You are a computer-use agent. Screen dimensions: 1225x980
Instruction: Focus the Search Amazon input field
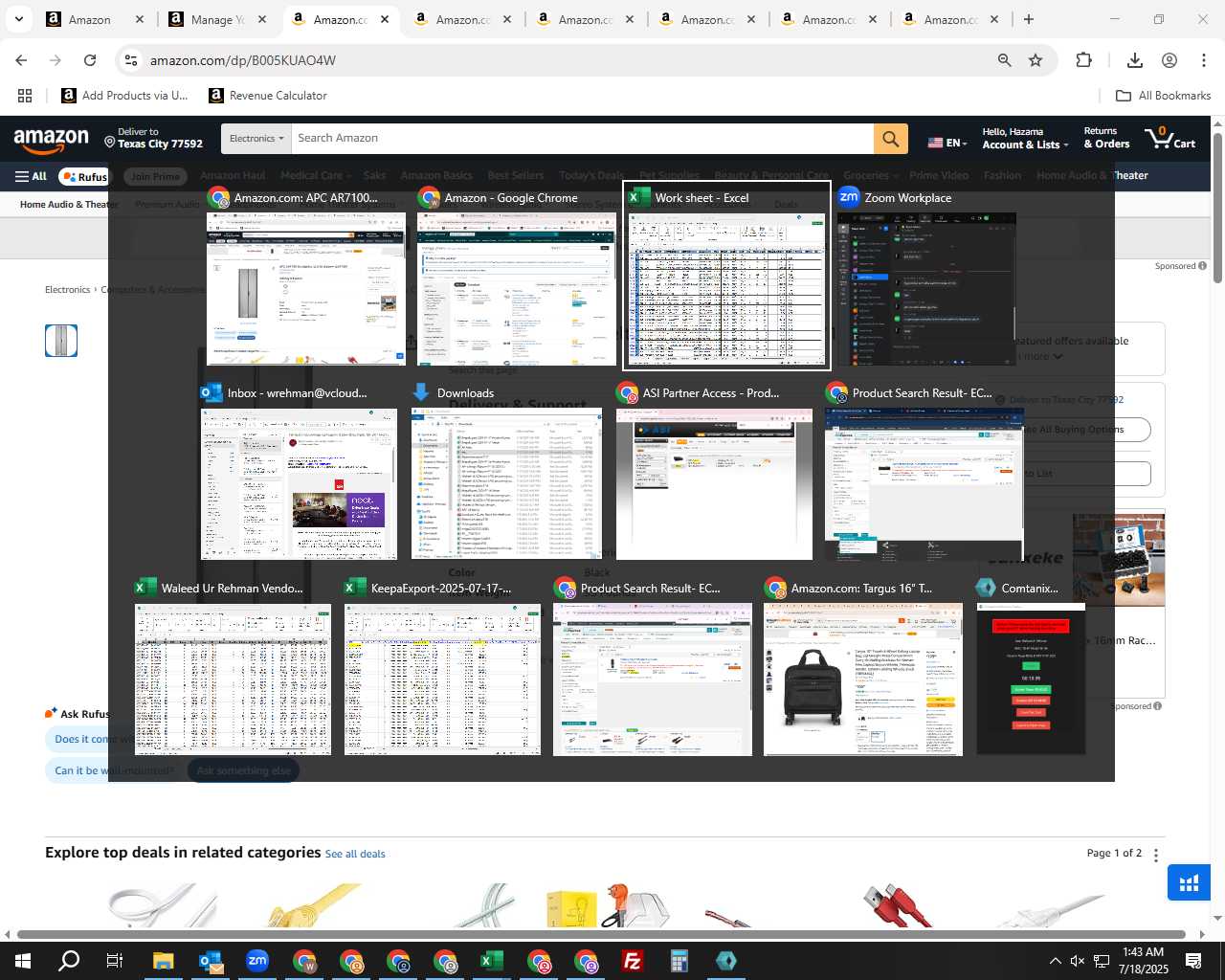click(582, 139)
